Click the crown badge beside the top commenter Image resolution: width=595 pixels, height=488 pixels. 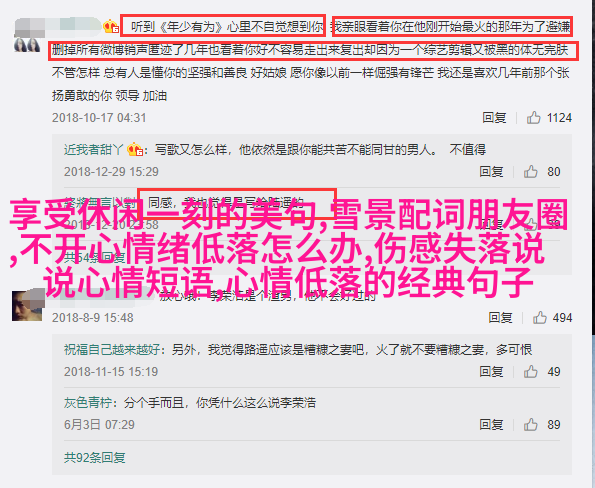click(x=111, y=27)
